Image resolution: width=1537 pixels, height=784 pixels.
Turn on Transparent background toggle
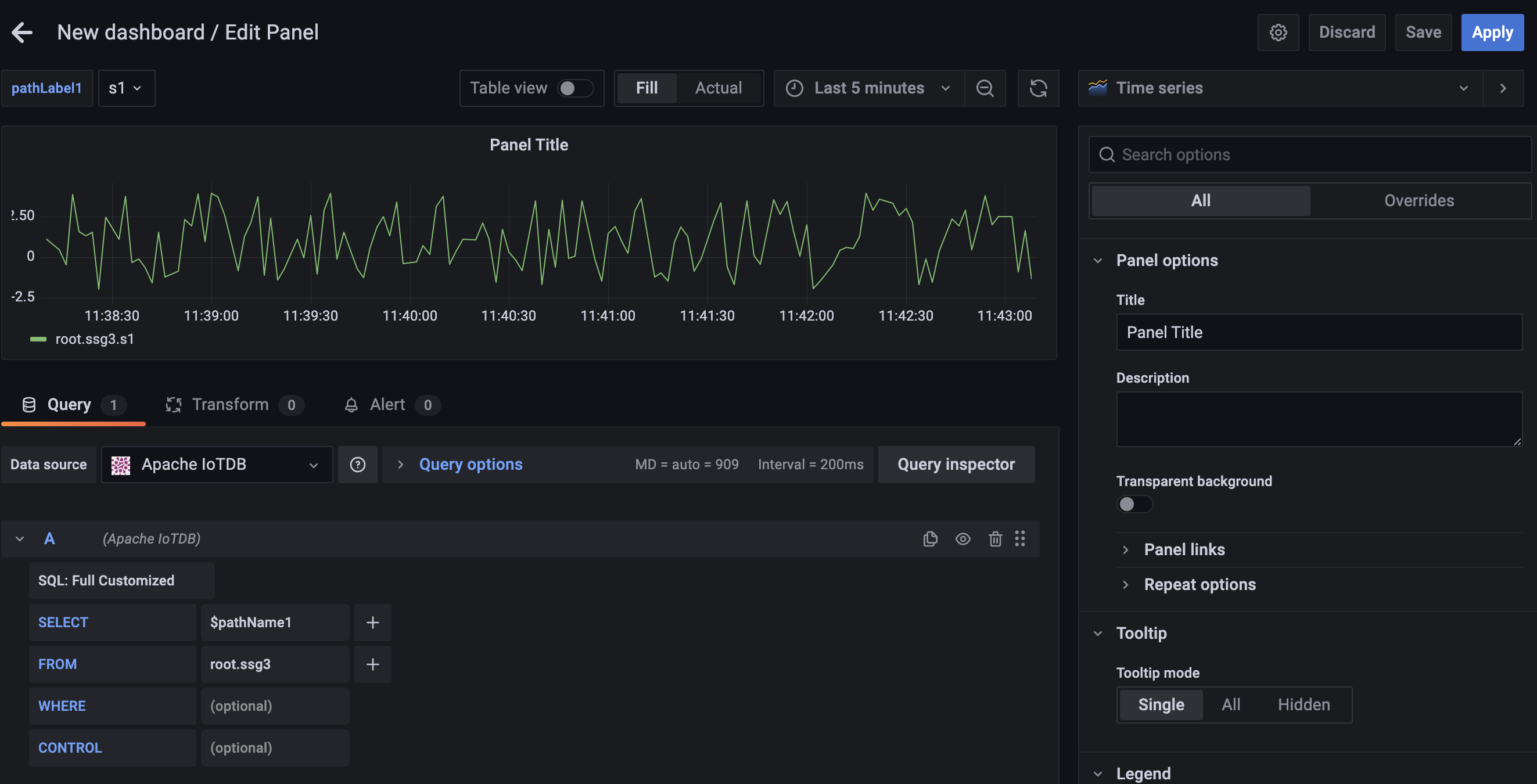(1134, 504)
